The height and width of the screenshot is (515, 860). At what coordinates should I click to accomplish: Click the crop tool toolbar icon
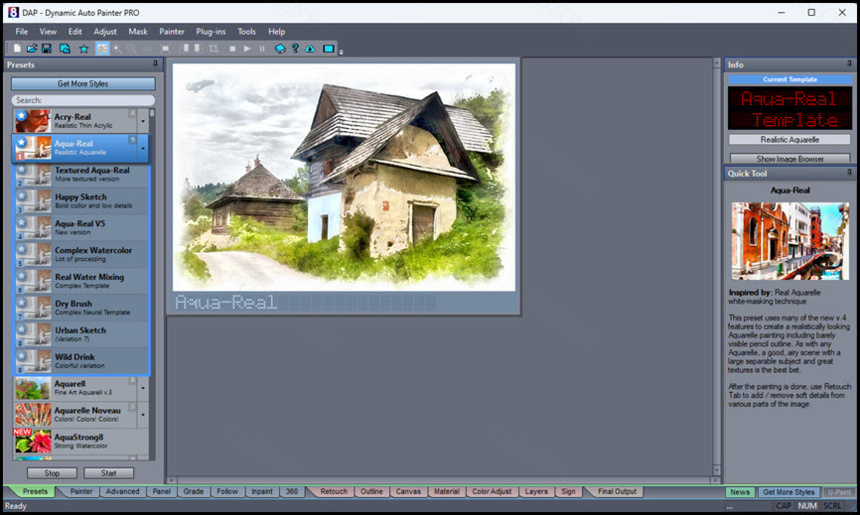point(213,49)
